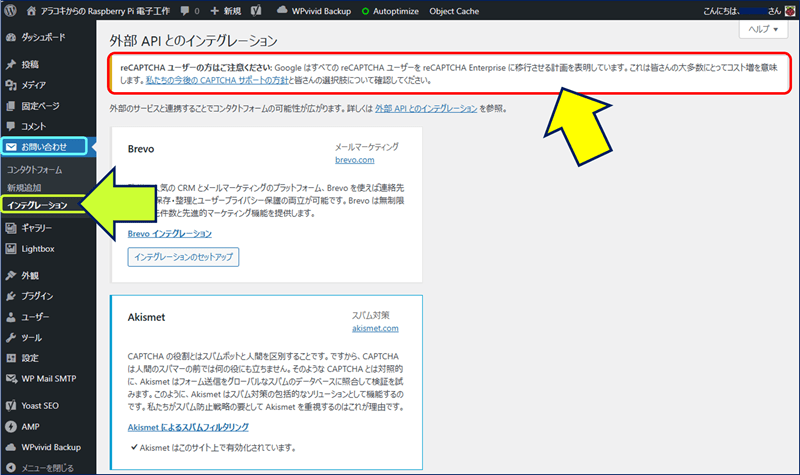Click the お問い合わせ envelope icon
Viewport: 800px width, 475px height.
[x=11, y=147]
